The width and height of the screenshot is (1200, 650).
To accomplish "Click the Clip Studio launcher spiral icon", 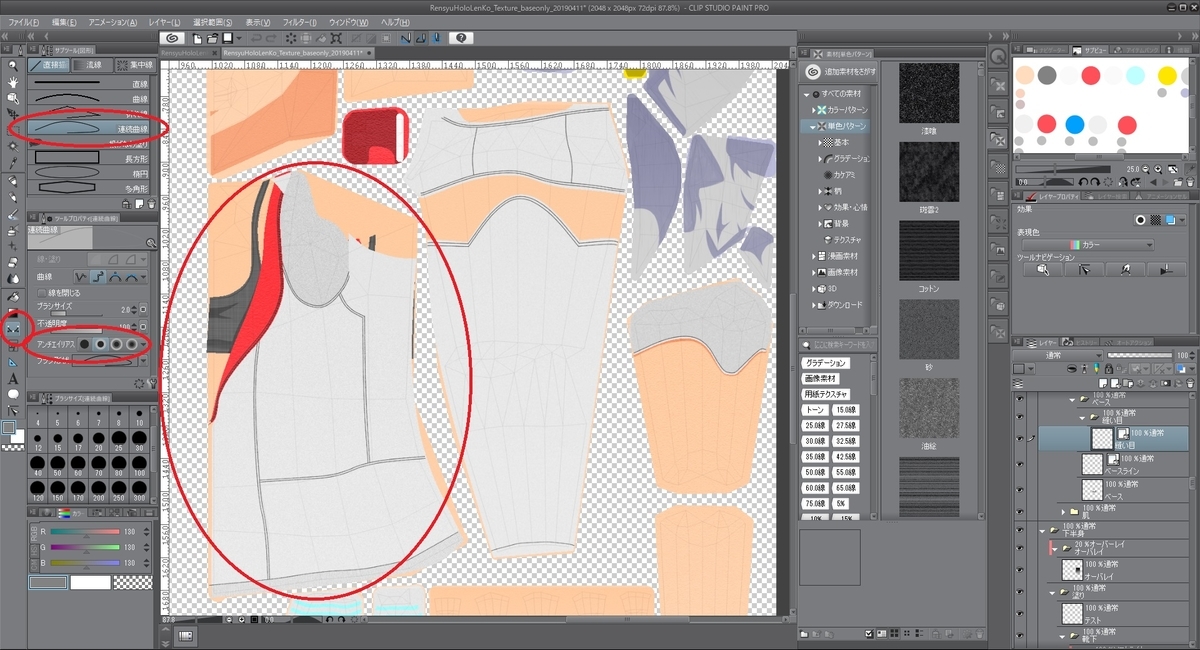I will pyautogui.click(x=172, y=38).
